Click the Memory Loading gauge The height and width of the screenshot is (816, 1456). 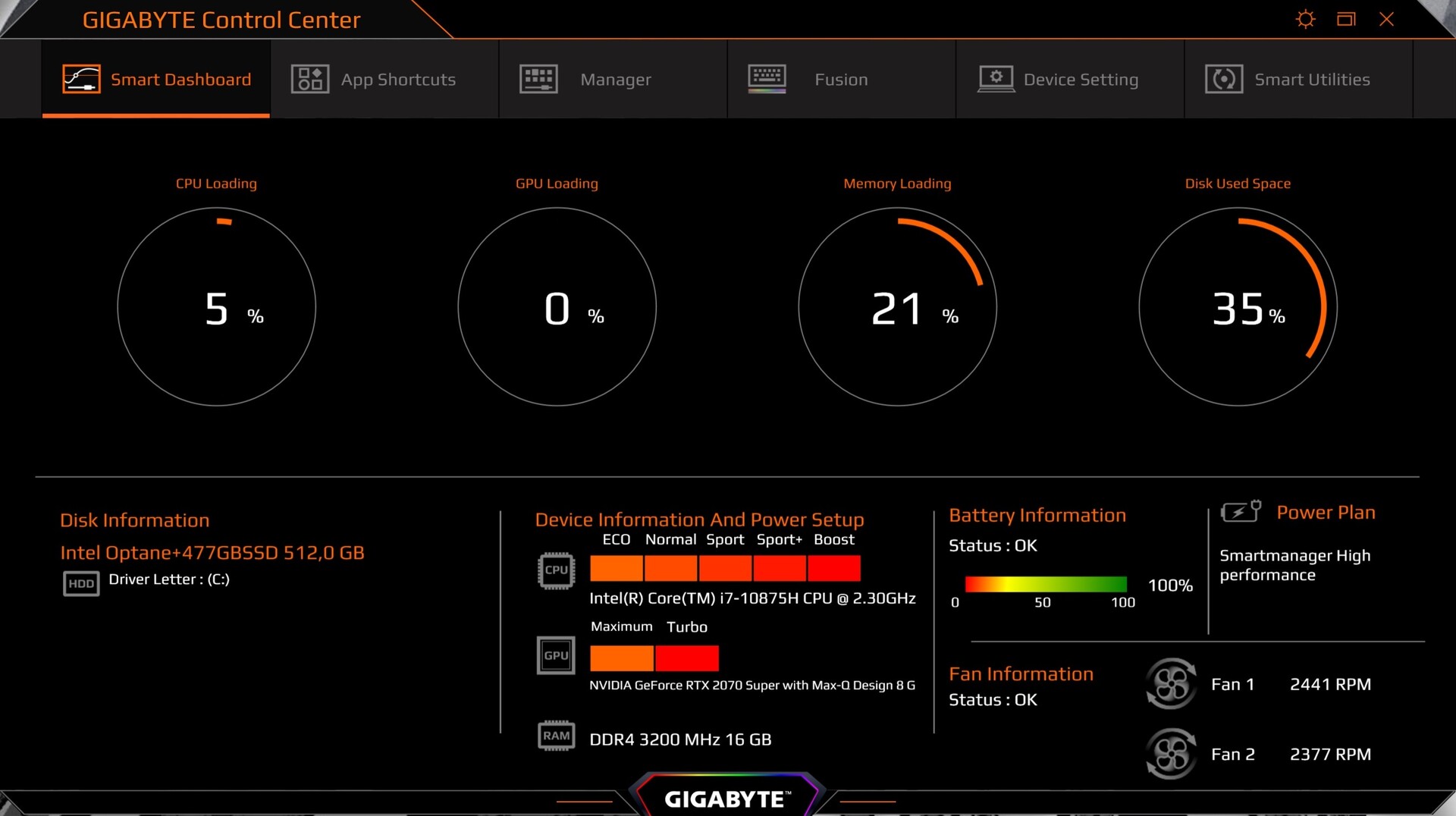tap(898, 307)
